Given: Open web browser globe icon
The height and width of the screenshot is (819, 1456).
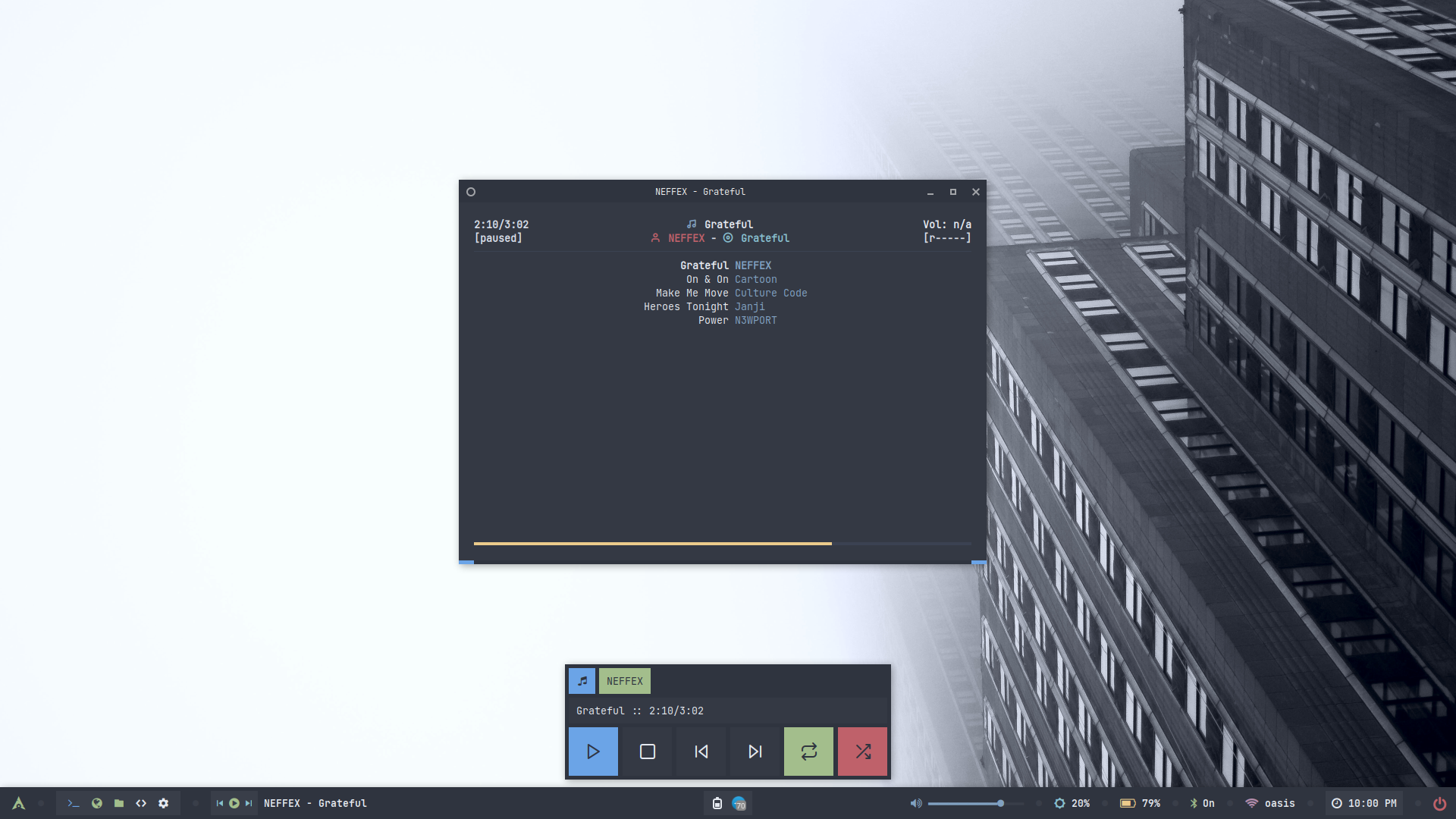Looking at the screenshot, I should (96, 803).
